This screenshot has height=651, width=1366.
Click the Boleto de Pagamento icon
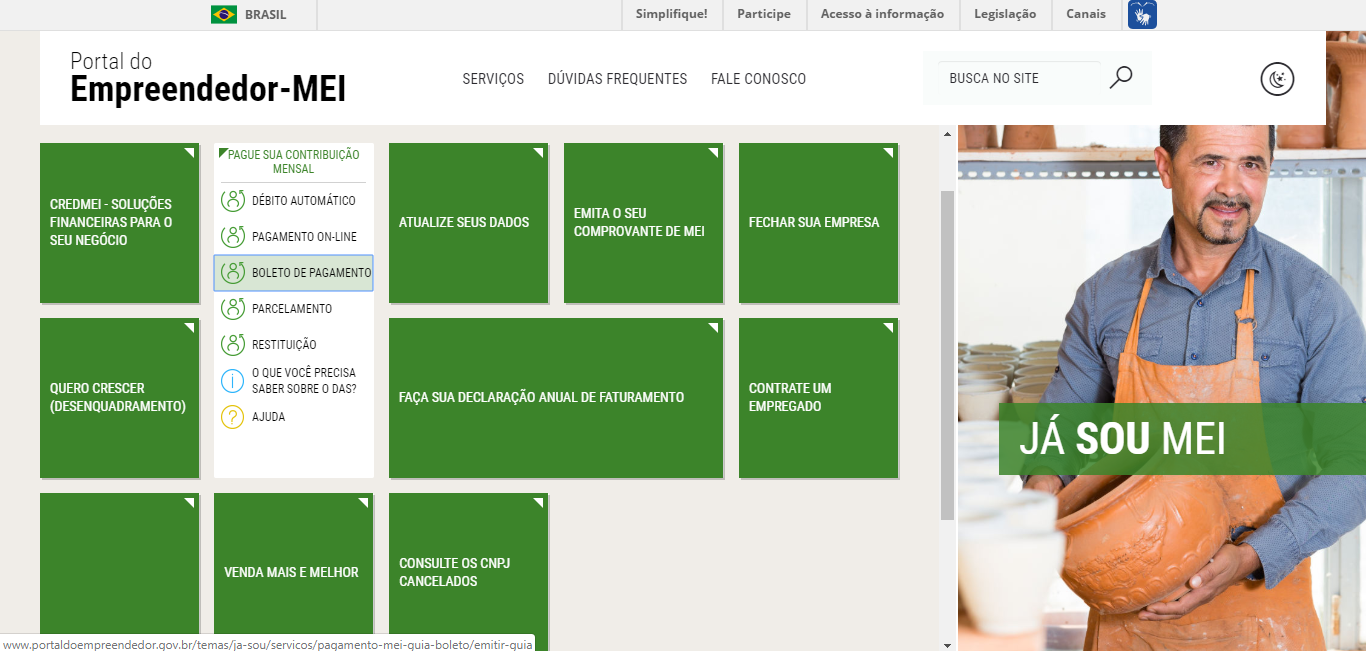tap(232, 272)
